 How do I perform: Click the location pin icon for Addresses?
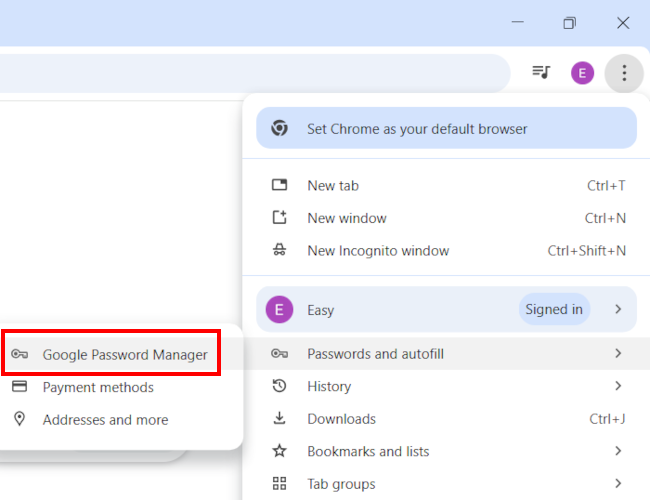tap(19, 419)
